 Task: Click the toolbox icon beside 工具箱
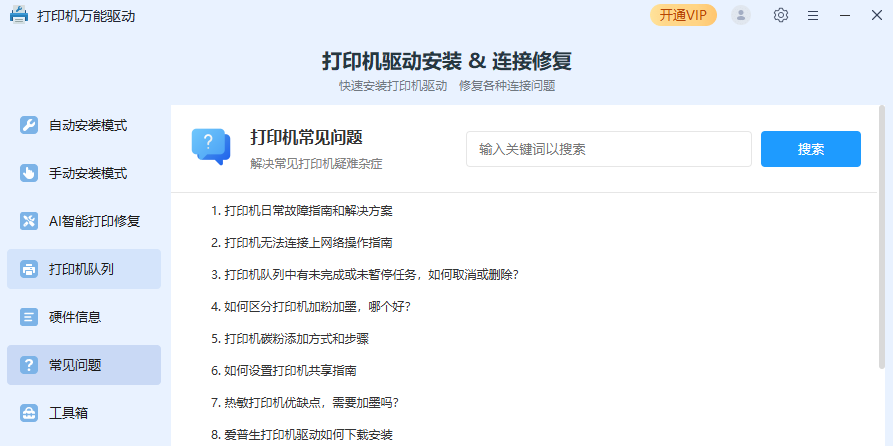point(29,412)
